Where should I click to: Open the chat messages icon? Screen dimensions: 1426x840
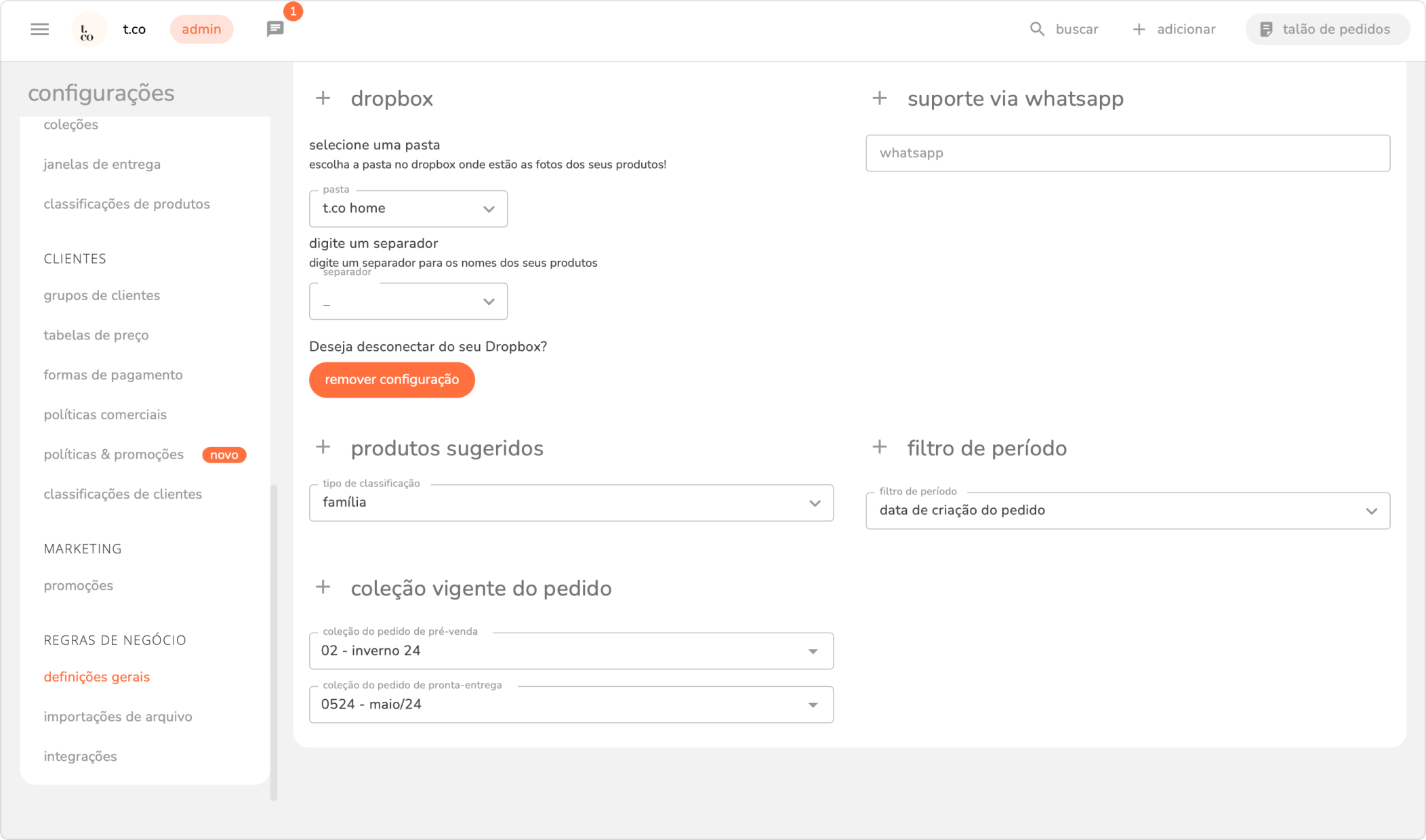275,29
